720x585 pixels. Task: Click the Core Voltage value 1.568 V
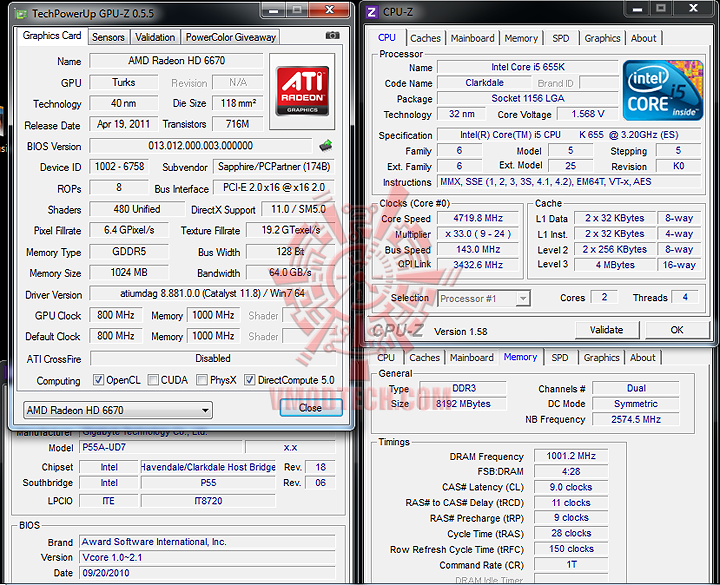pyautogui.click(x=588, y=114)
